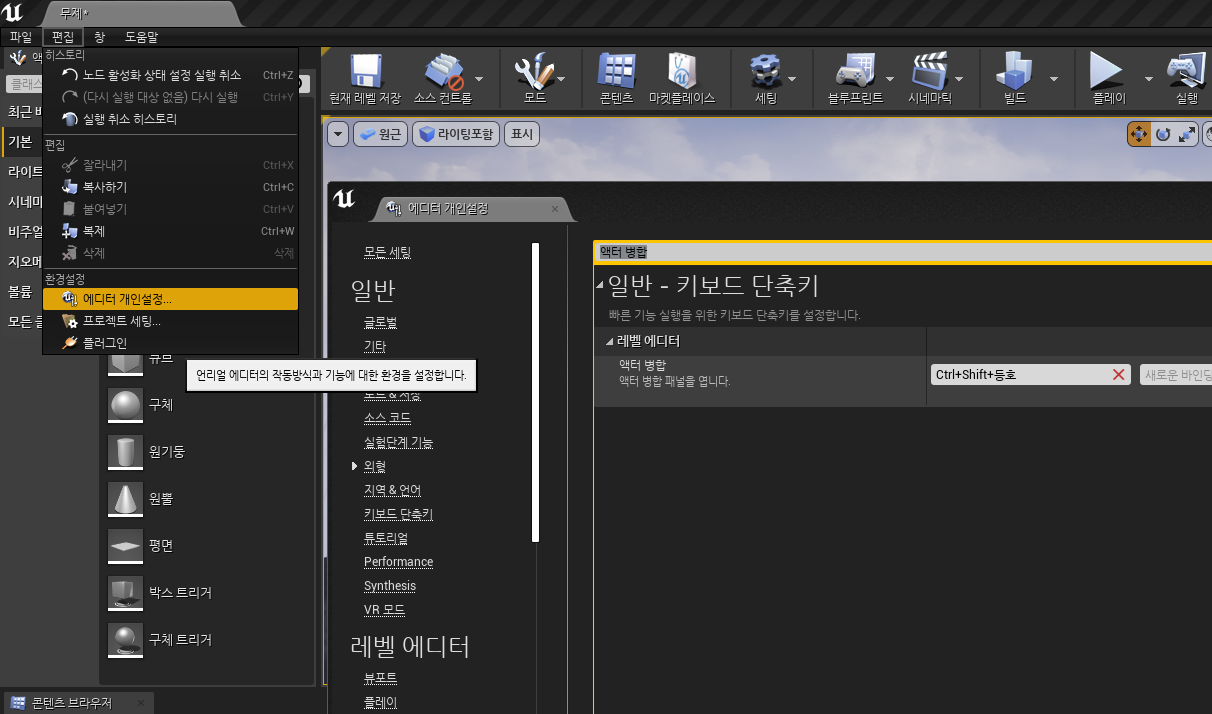Click the Unreal logo at top-left of main window

click(x=14, y=14)
